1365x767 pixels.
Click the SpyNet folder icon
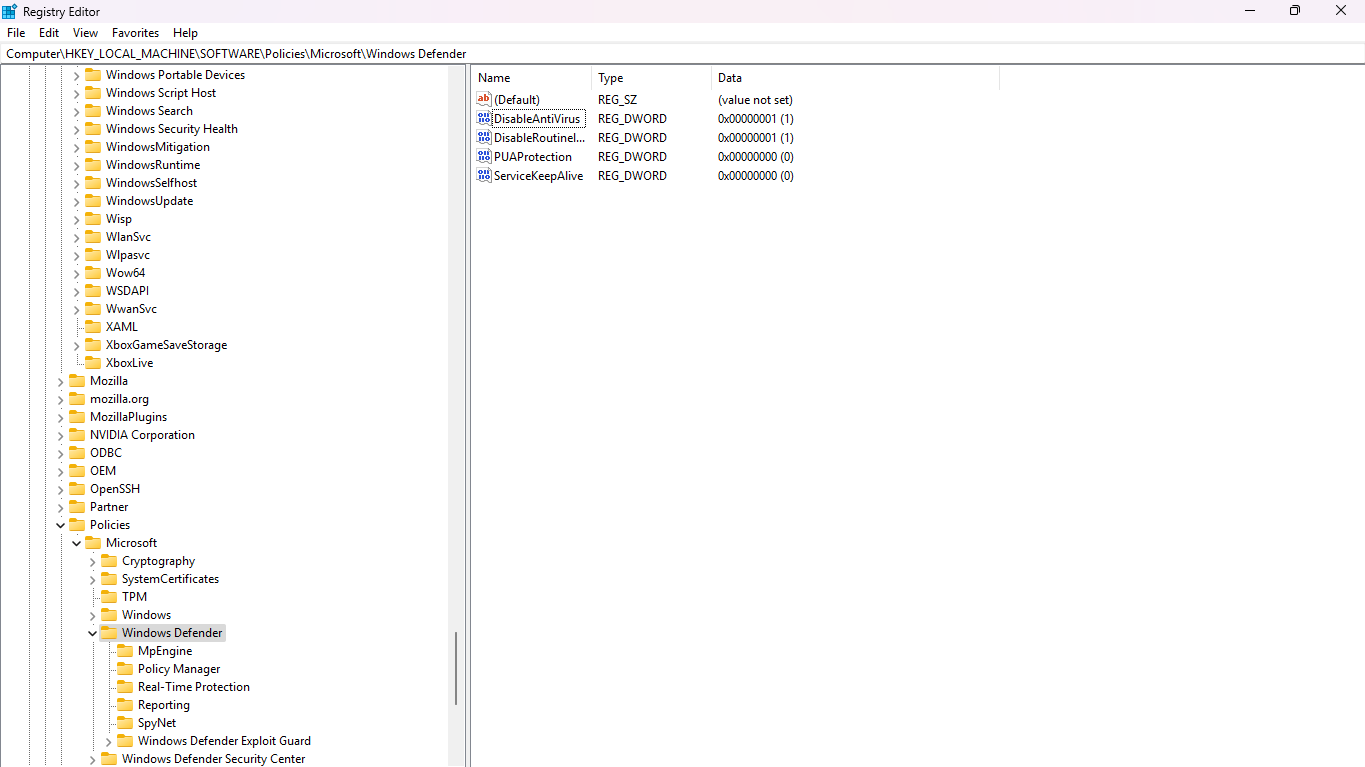pos(125,723)
